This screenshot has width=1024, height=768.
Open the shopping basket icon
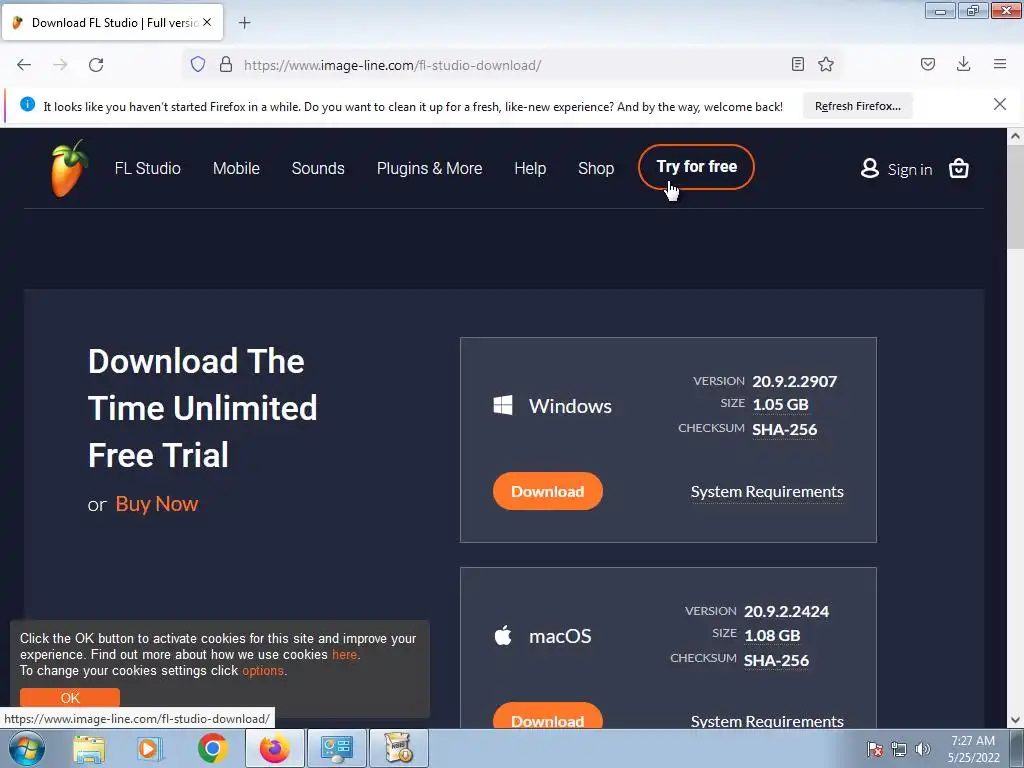959,168
